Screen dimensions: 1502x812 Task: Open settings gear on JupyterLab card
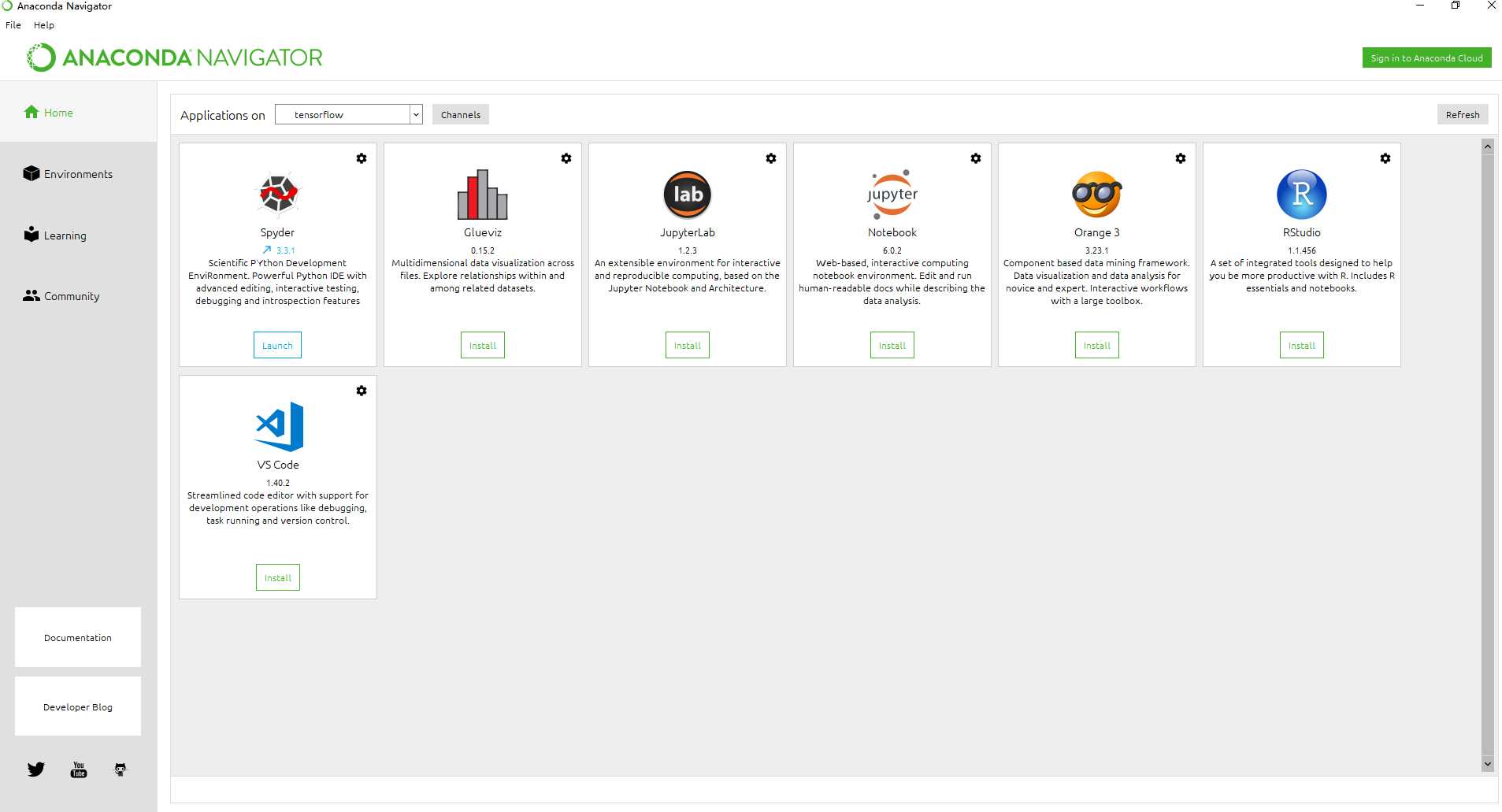point(771,158)
